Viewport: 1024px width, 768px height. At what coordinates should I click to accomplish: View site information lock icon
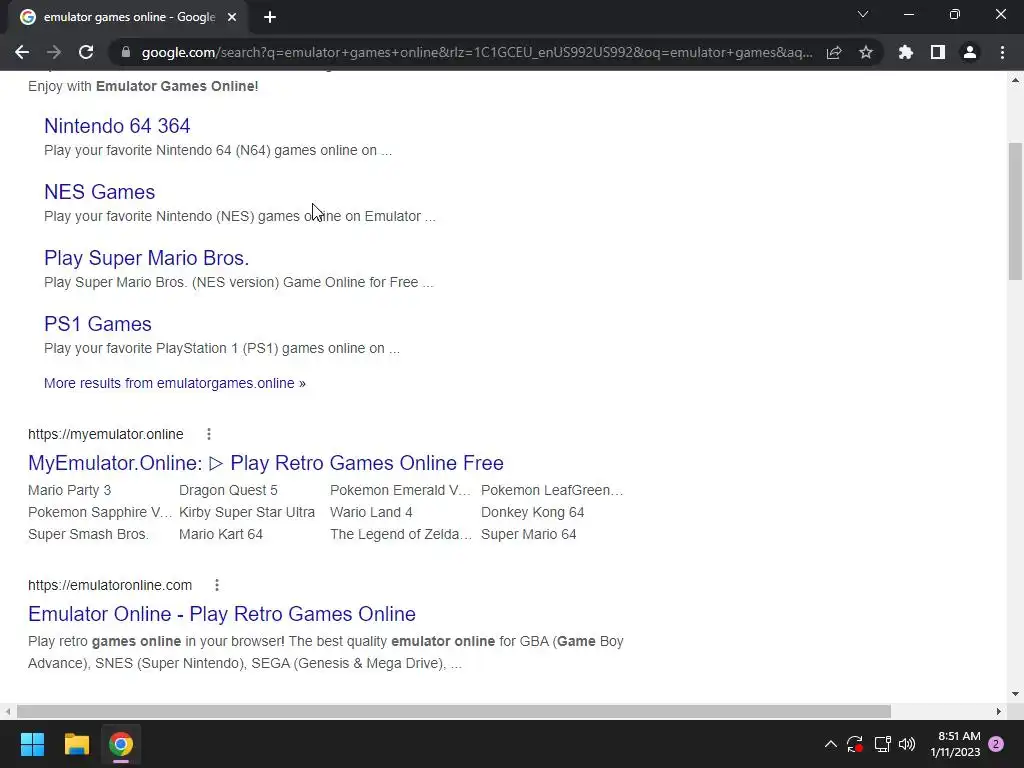click(126, 52)
